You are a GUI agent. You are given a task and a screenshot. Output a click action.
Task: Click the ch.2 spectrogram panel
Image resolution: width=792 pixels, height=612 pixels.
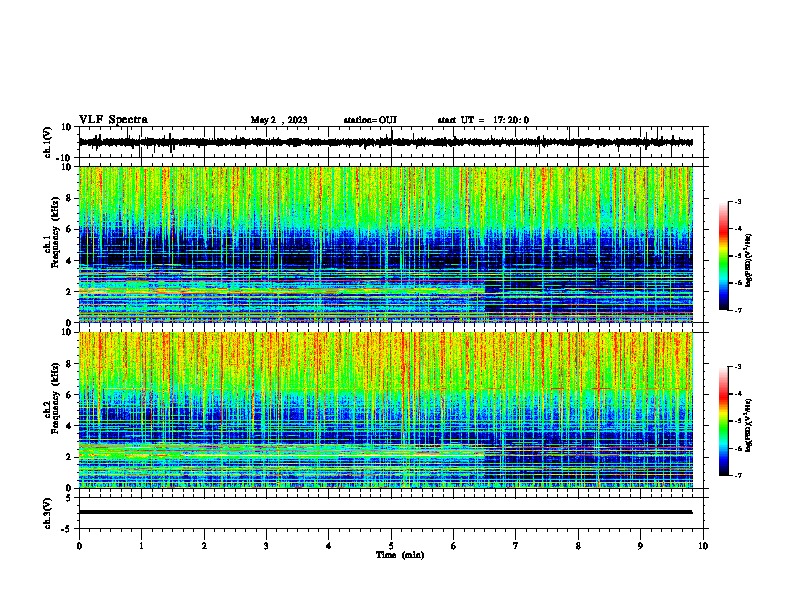385,410
